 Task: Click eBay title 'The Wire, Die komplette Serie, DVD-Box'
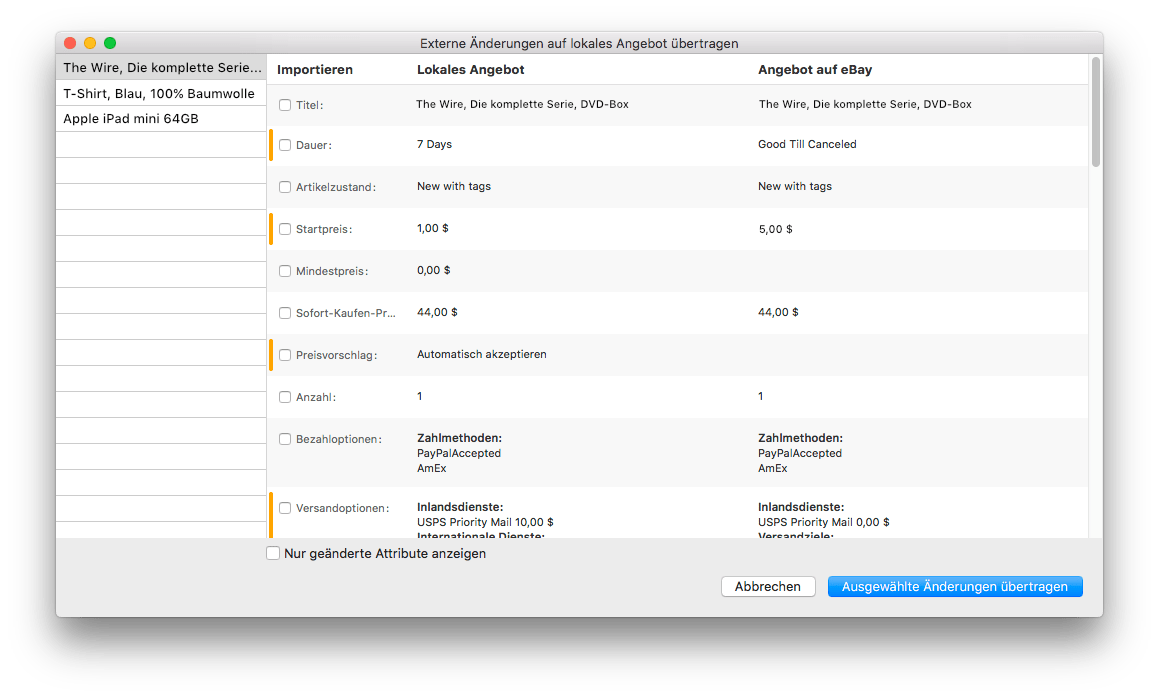tap(865, 104)
